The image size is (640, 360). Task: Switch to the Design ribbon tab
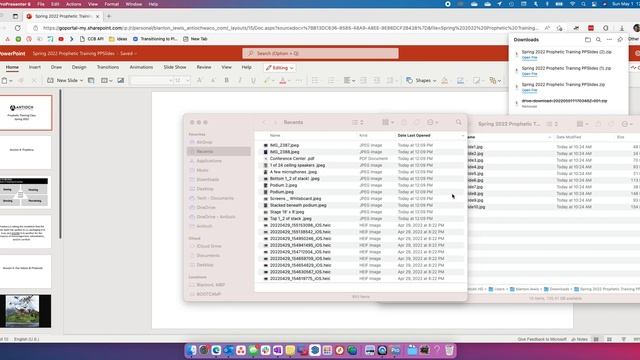click(79, 67)
